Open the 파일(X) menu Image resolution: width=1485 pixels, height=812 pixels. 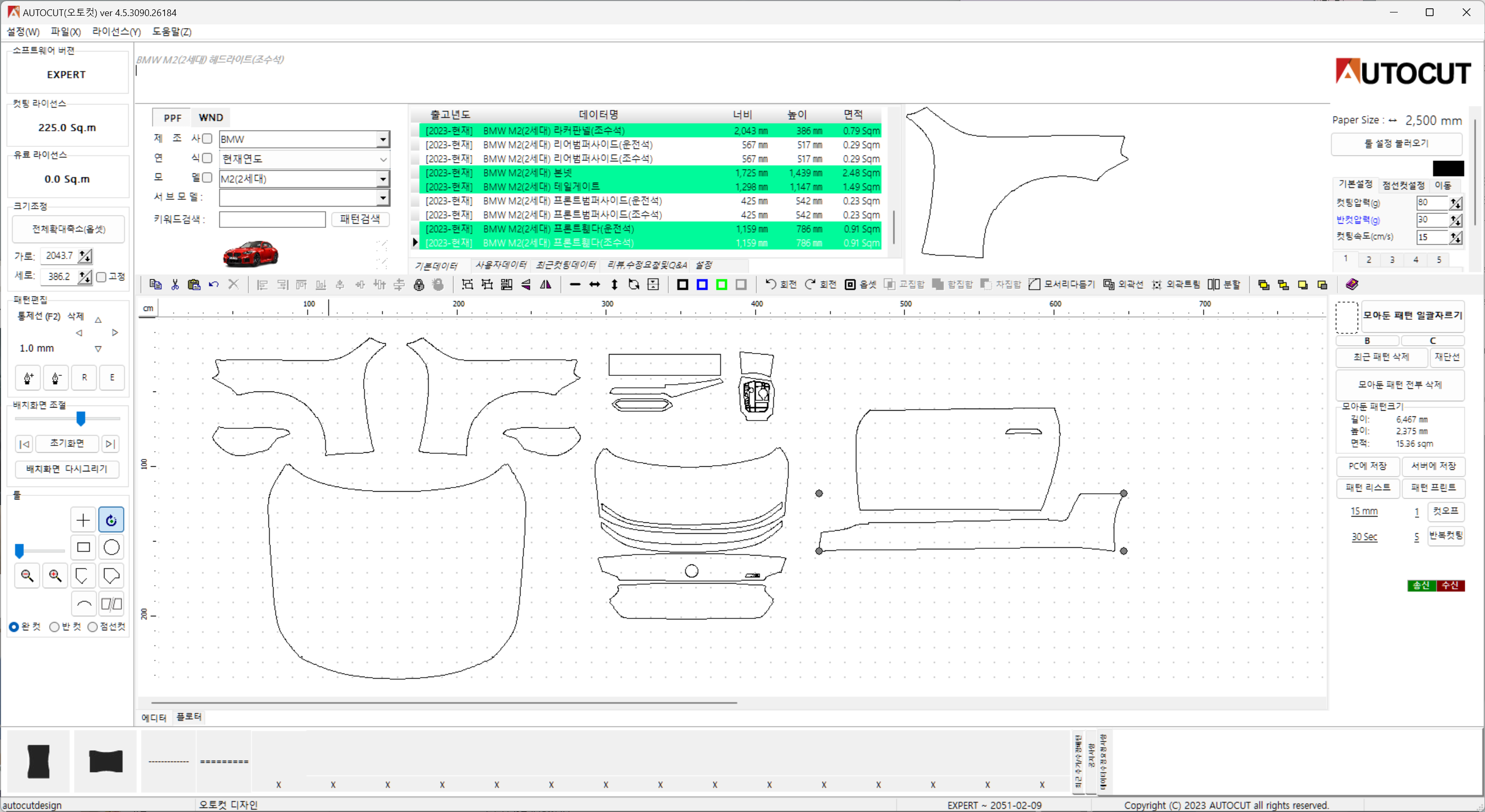click(66, 32)
